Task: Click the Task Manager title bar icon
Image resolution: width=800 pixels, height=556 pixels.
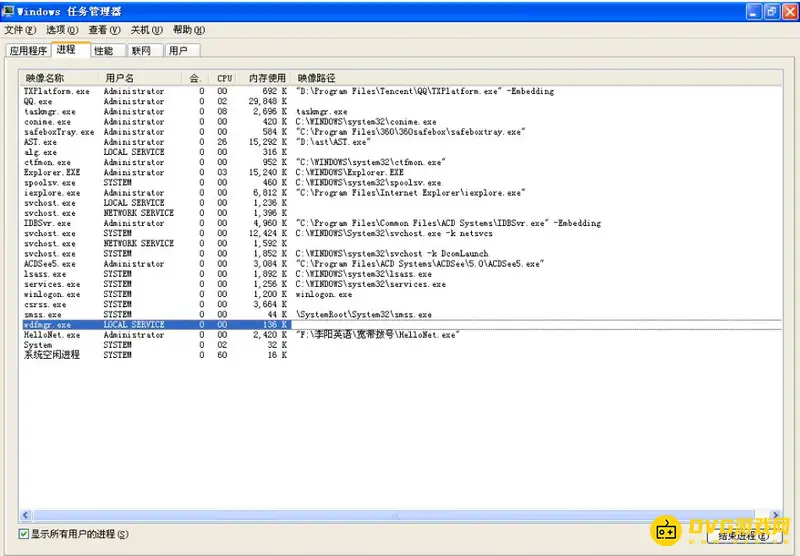Action: (x=10, y=11)
